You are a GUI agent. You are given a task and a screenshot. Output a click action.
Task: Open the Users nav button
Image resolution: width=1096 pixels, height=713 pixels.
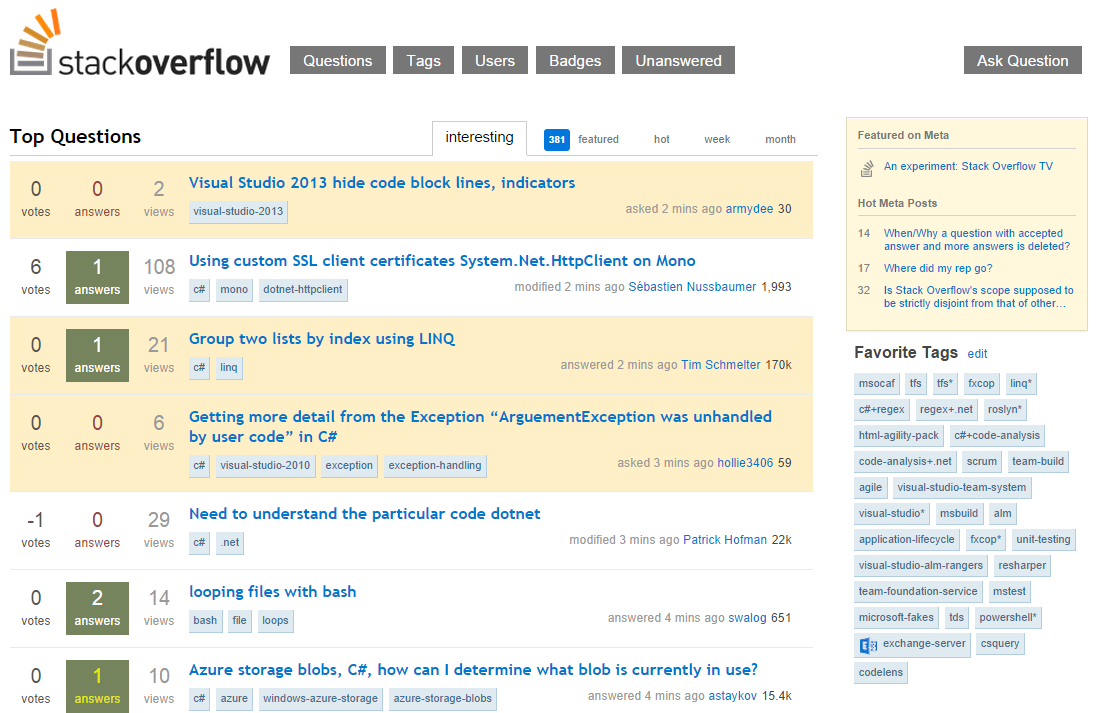point(495,61)
